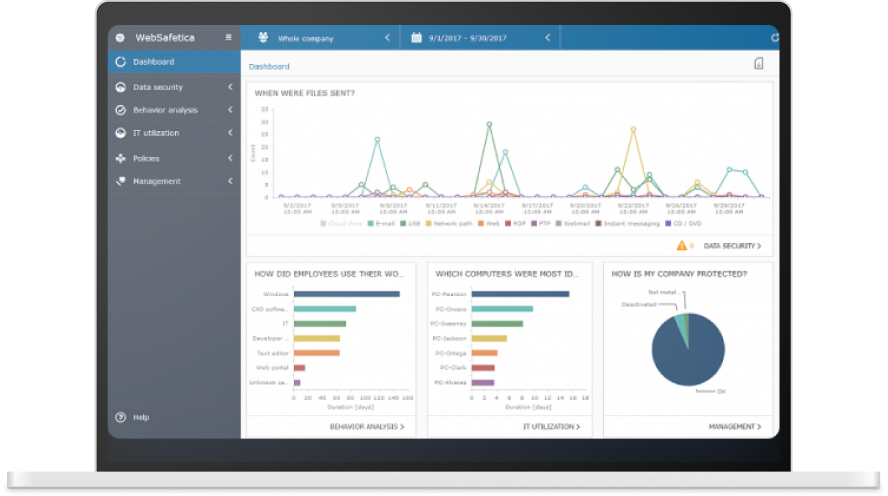
Task: Open the DATA SECURITY link
Action: tap(732, 246)
